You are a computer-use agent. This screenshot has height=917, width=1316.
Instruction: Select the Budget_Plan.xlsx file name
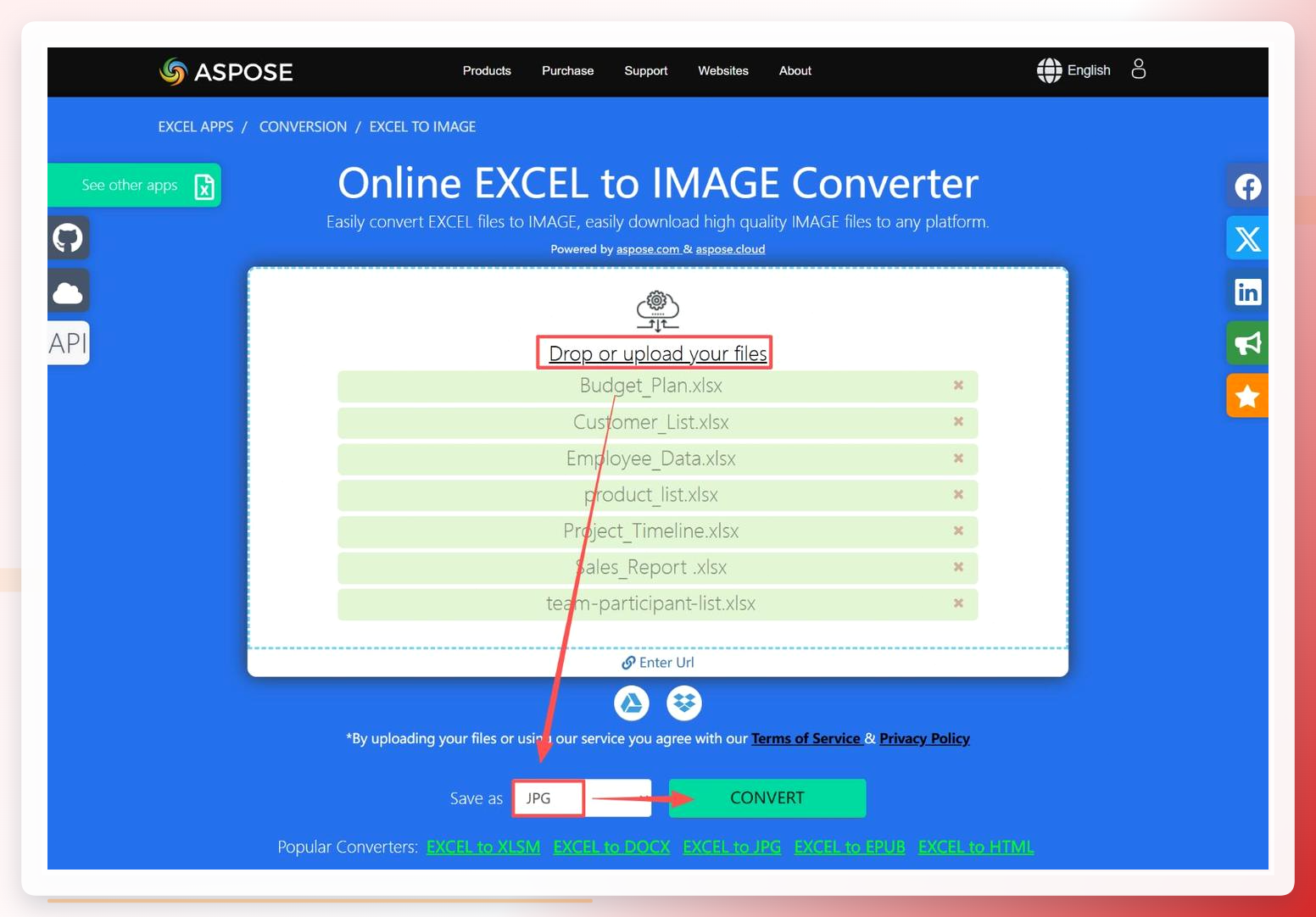[x=651, y=386]
